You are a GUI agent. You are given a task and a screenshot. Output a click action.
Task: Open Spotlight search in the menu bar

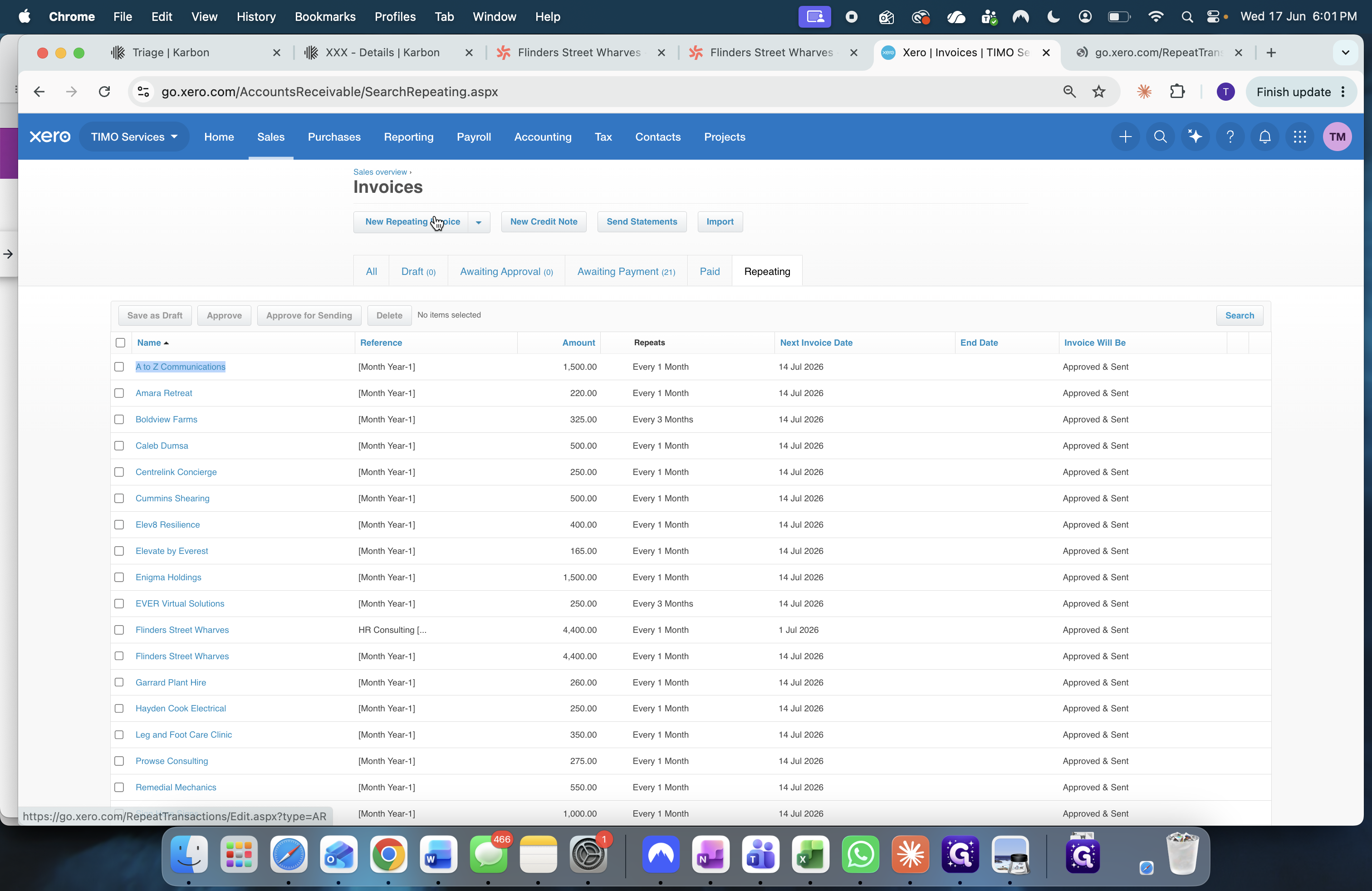(x=1186, y=17)
